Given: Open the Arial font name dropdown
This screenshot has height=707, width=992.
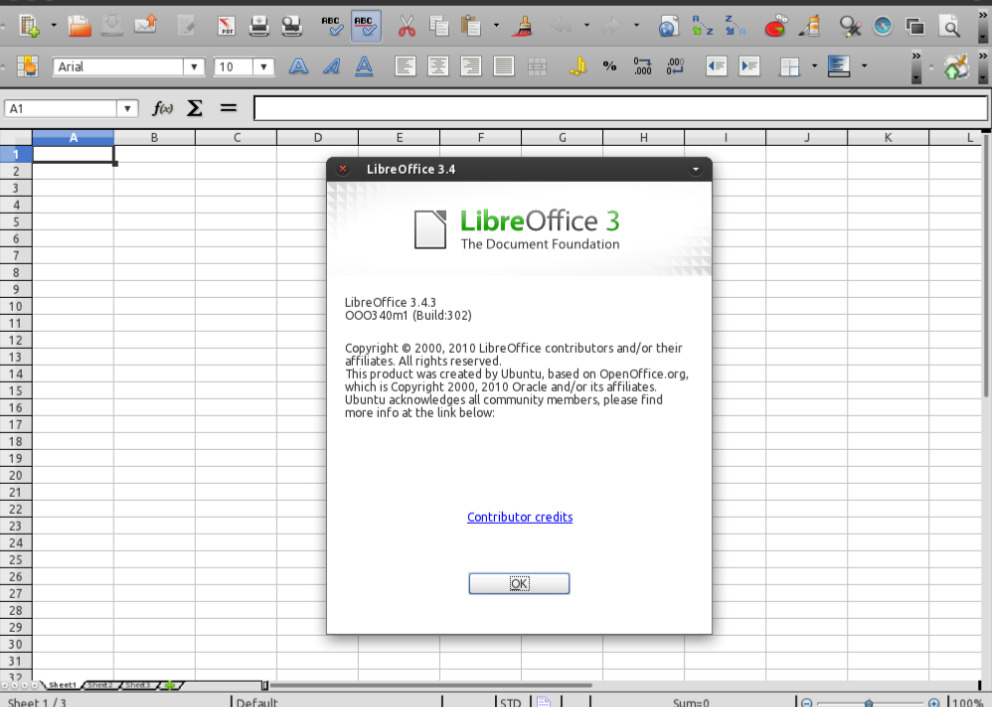Looking at the screenshot, I should coord(194,66).
